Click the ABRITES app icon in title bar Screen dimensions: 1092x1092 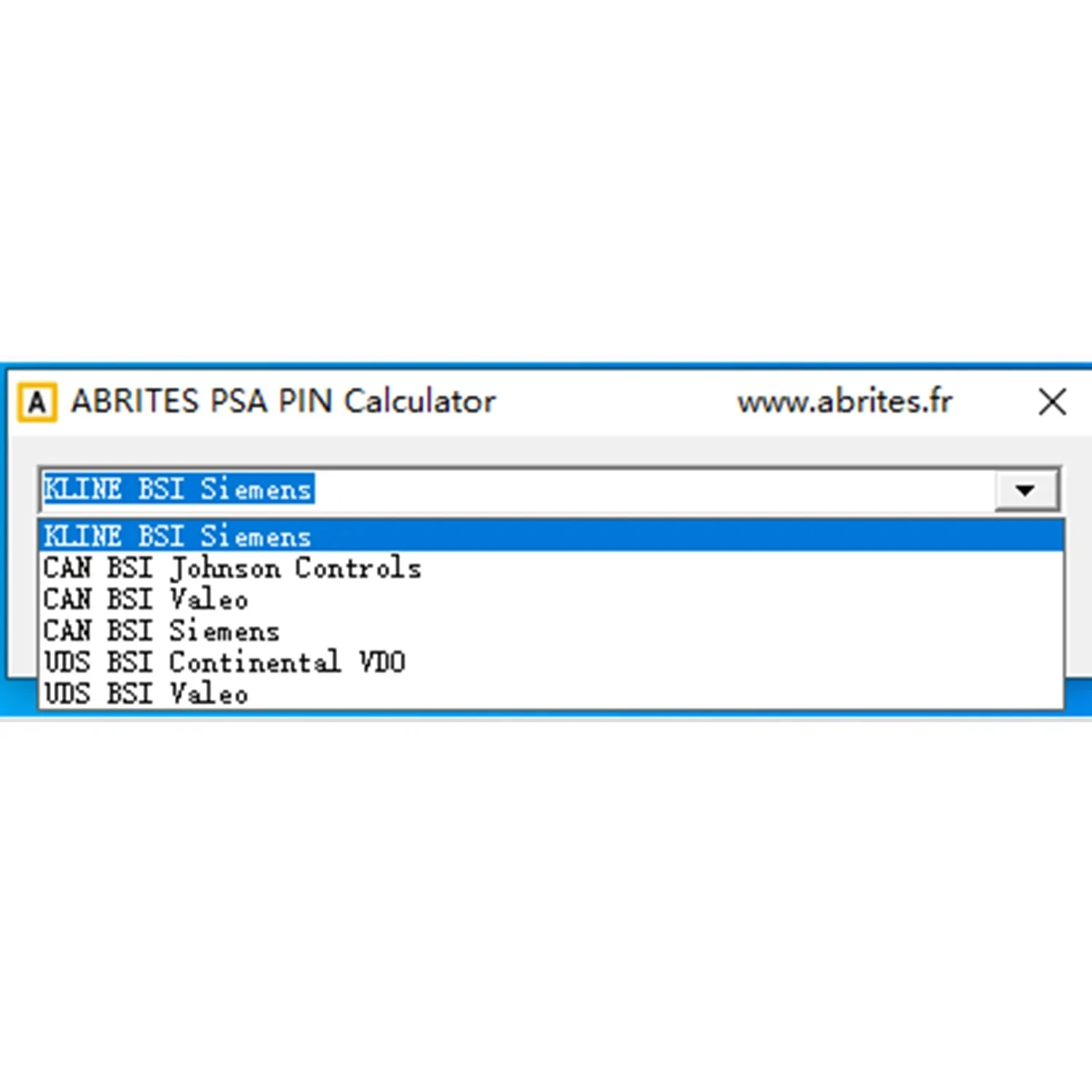[37, 402]
